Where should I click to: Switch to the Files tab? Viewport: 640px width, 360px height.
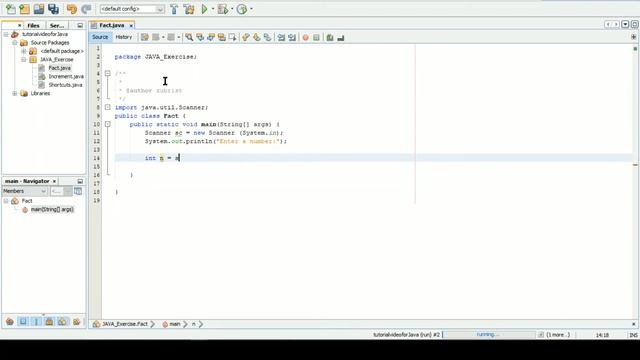click(33, 25)
